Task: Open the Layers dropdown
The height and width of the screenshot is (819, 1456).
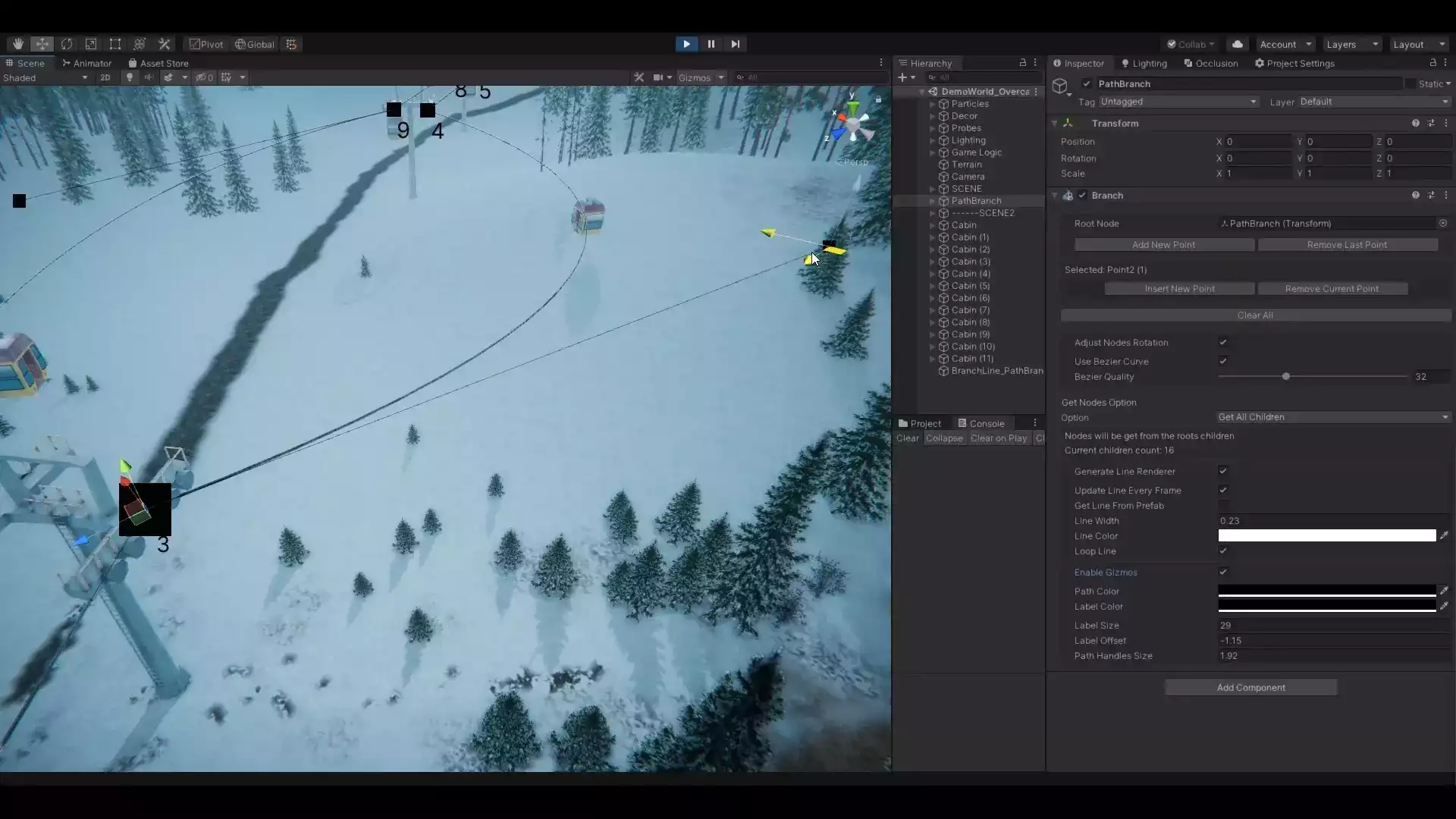Action: pos(1352,44)
